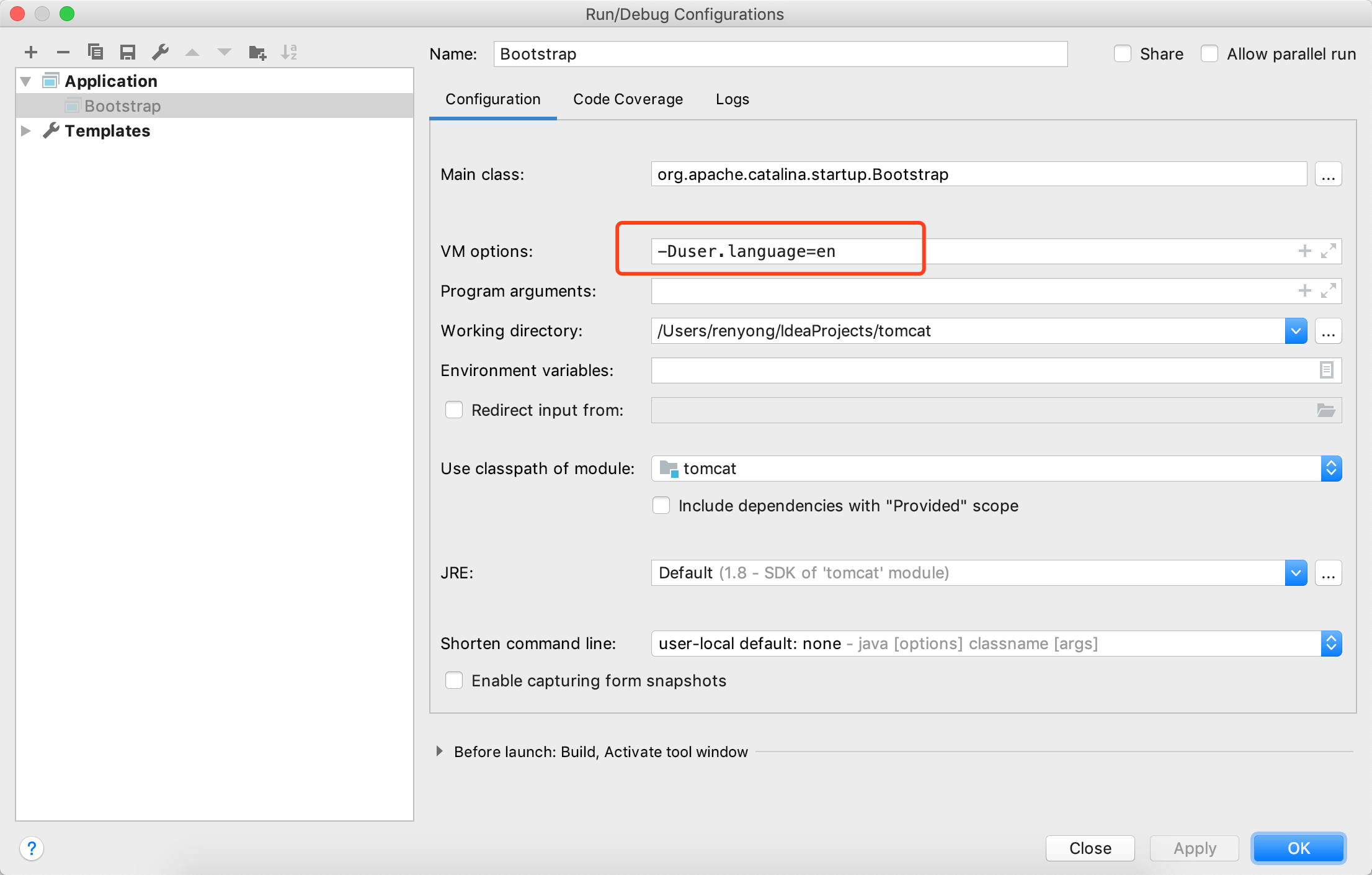Screen dimensions: 1372x875
Task: Enable the Share checkbox
Action: [x=1123, y=54]
